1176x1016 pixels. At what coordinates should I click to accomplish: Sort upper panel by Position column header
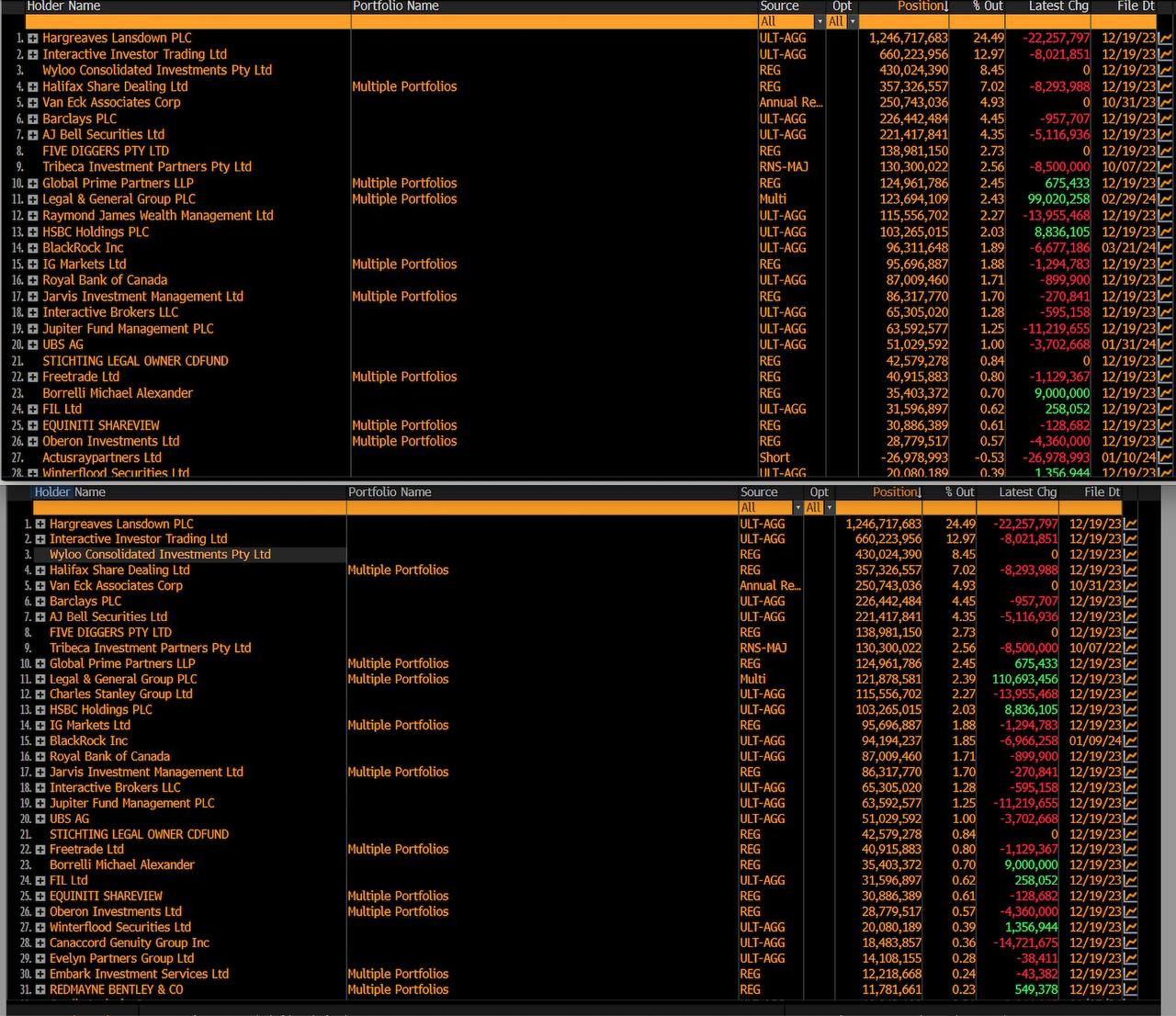[923, 6]
